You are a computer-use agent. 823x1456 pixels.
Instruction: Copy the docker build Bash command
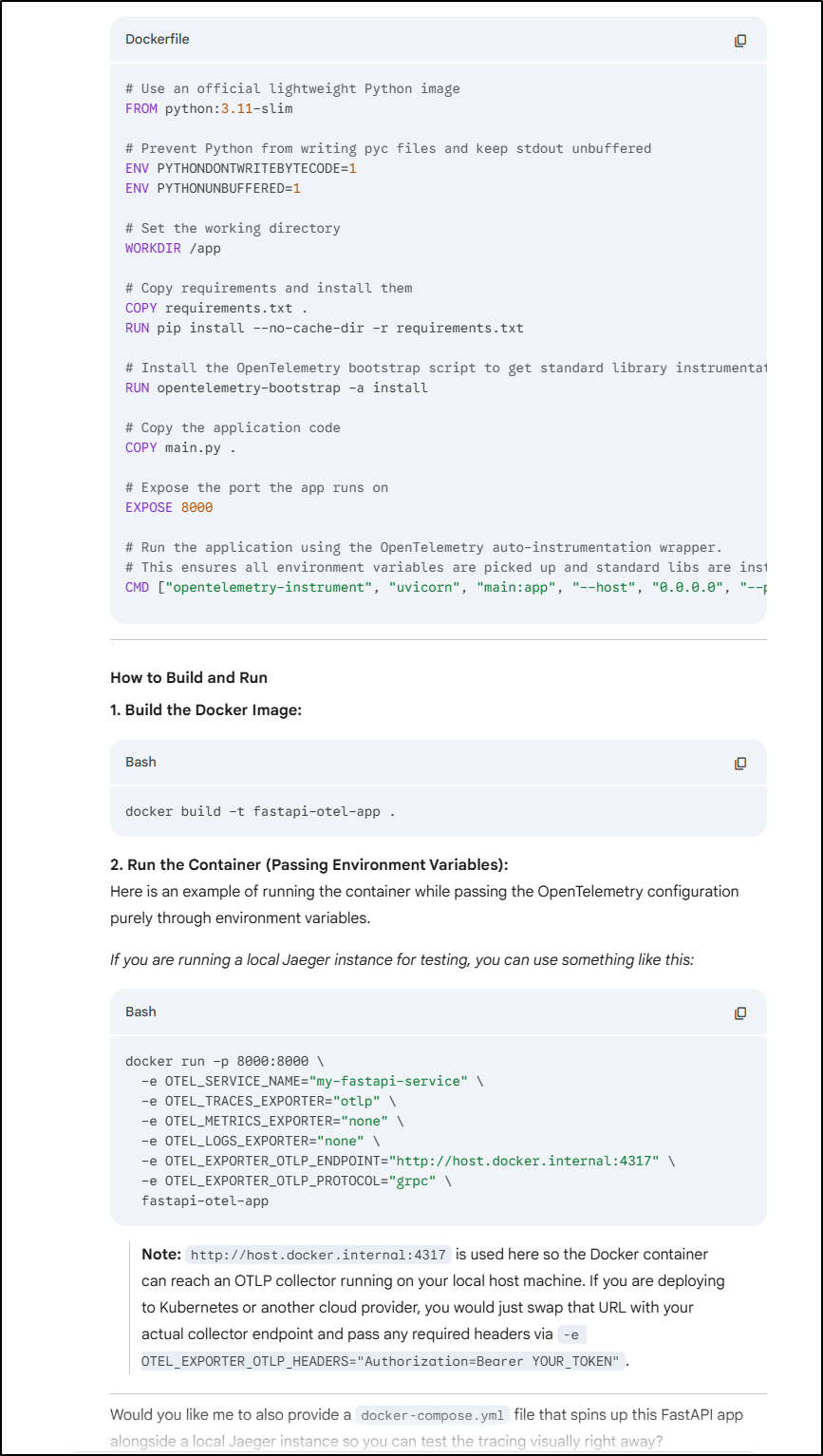(x=740, y=764)
